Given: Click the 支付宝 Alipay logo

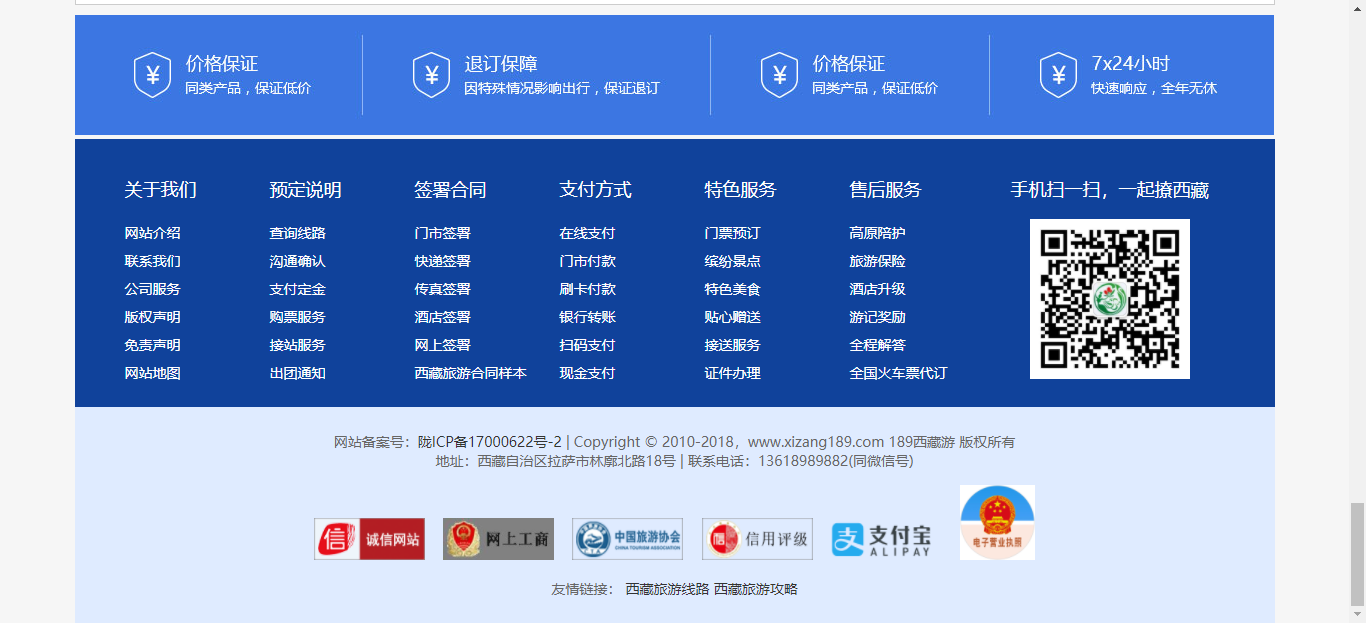Looking at the screenshot, I should pyautogui.click(x=882, y=539).
